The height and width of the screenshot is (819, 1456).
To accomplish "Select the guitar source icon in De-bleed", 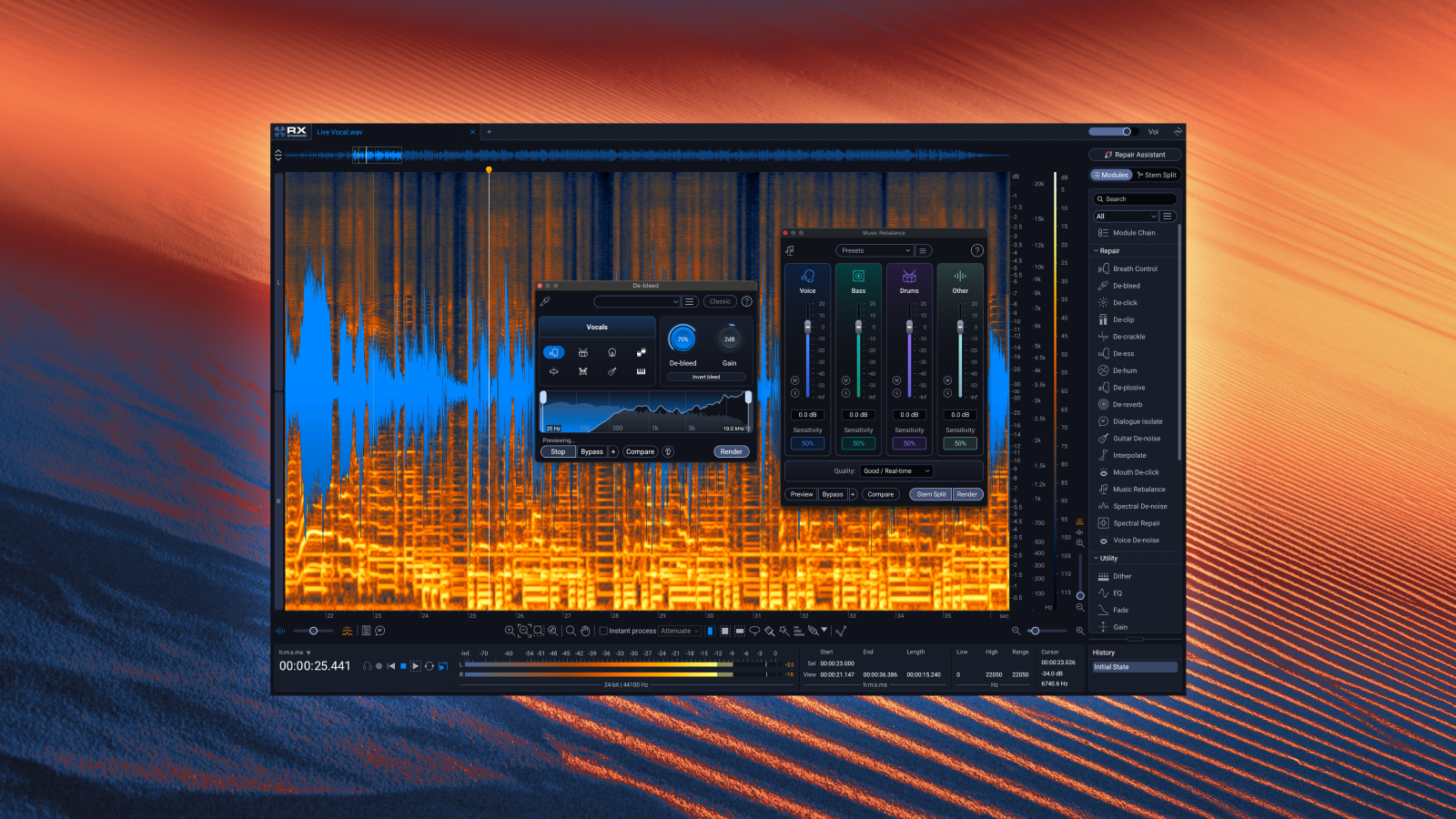I will coord(612,371).
